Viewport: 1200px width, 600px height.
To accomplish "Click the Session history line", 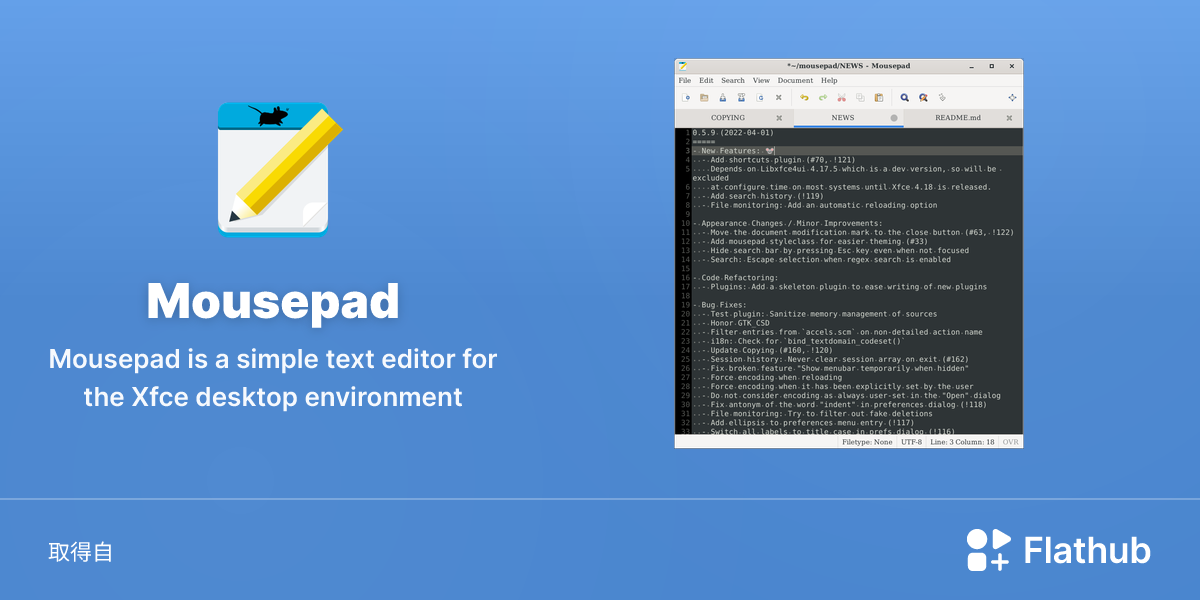I will click(830, 359).
